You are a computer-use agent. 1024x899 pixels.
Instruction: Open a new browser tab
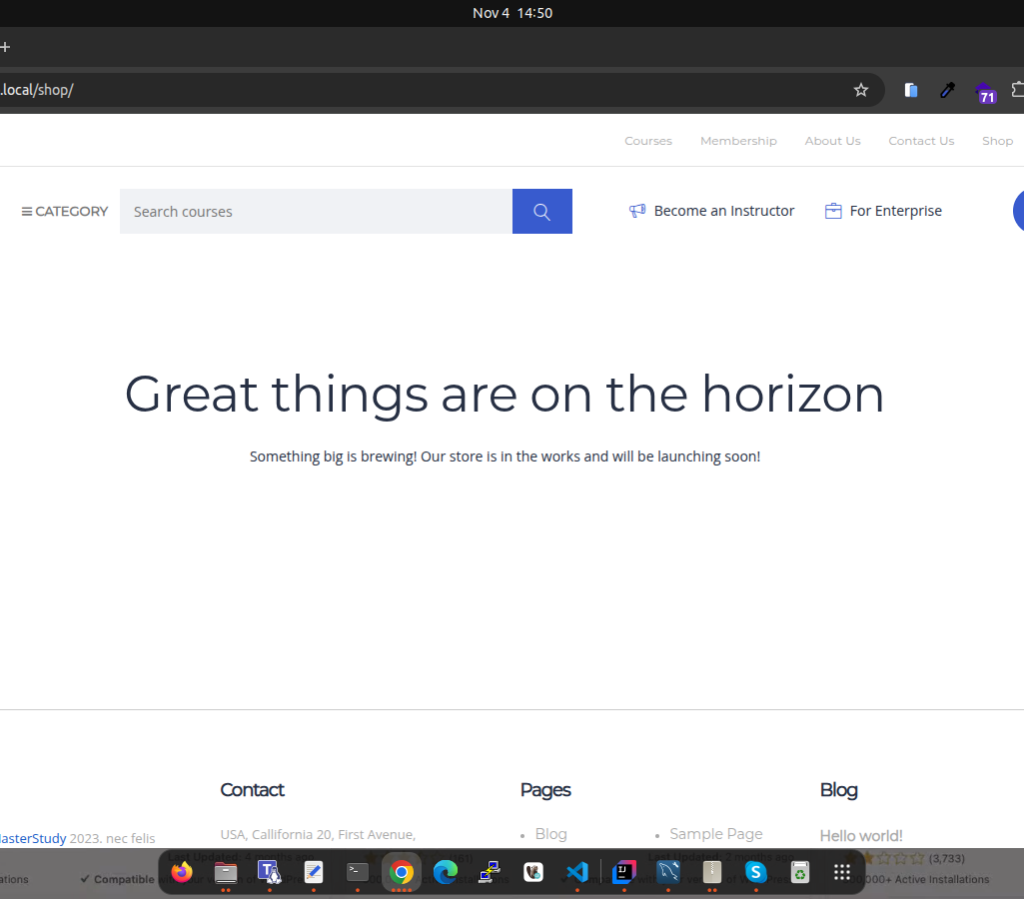click(5, 47)
